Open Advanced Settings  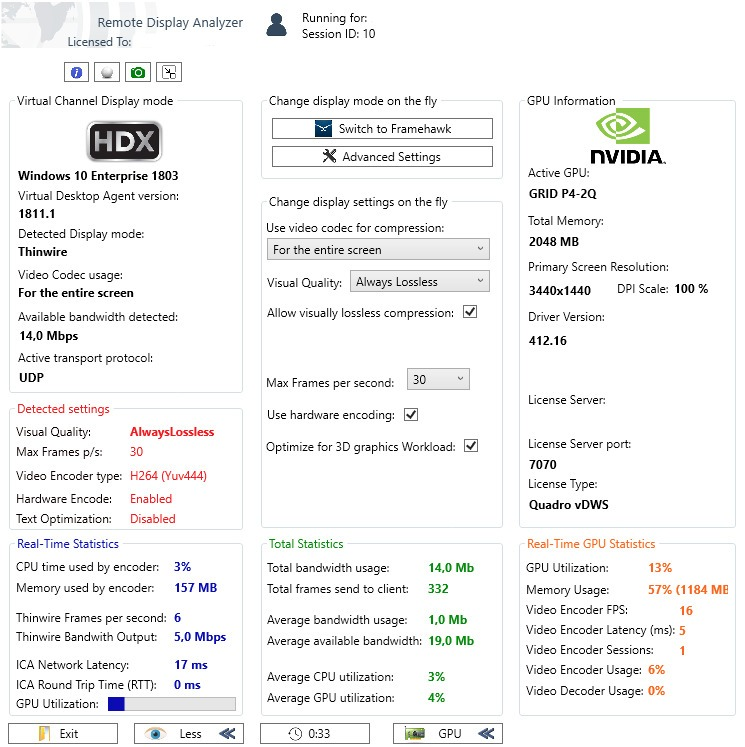tap(382, 156)
